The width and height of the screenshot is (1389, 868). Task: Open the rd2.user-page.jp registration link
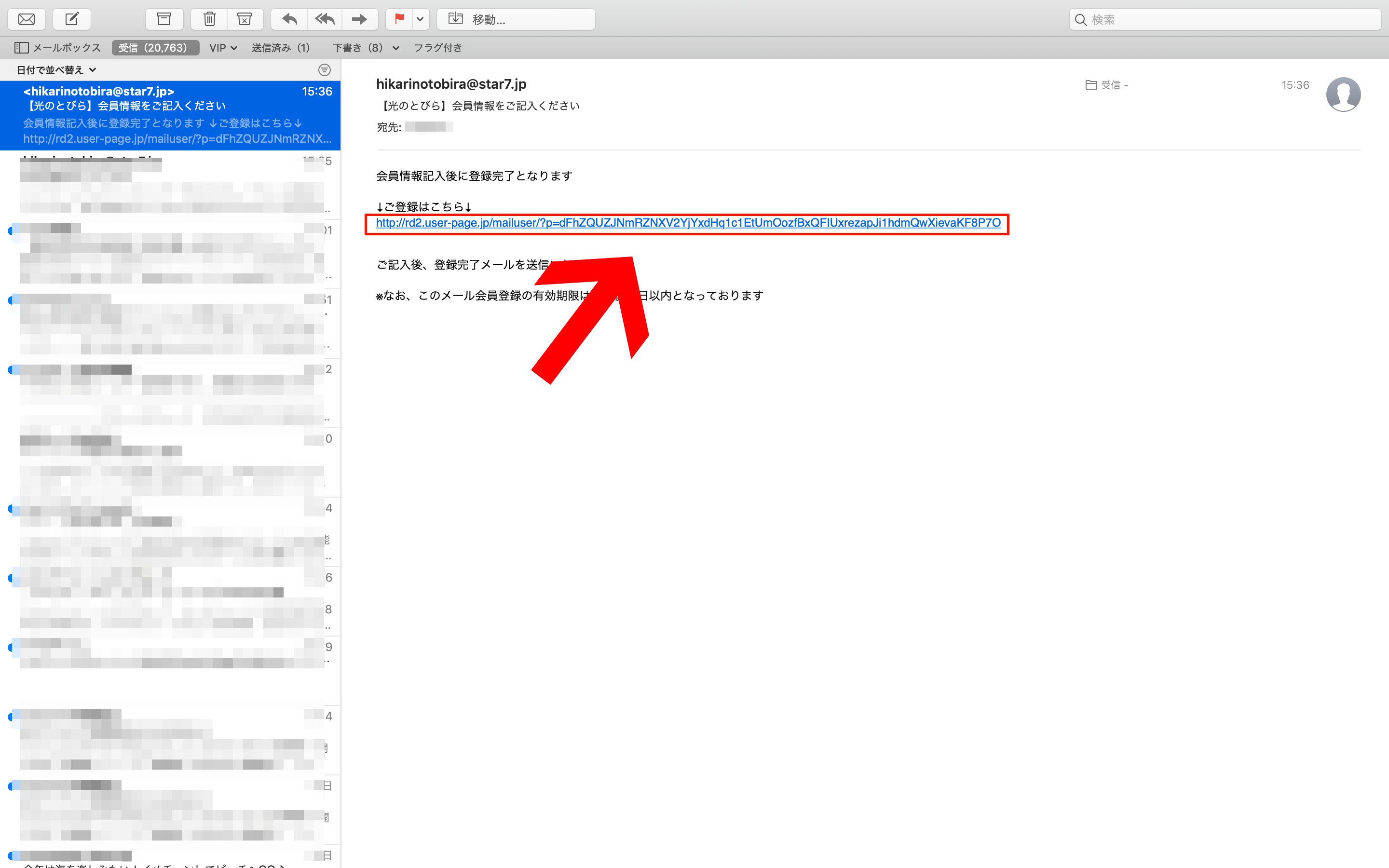click(688, 223)
